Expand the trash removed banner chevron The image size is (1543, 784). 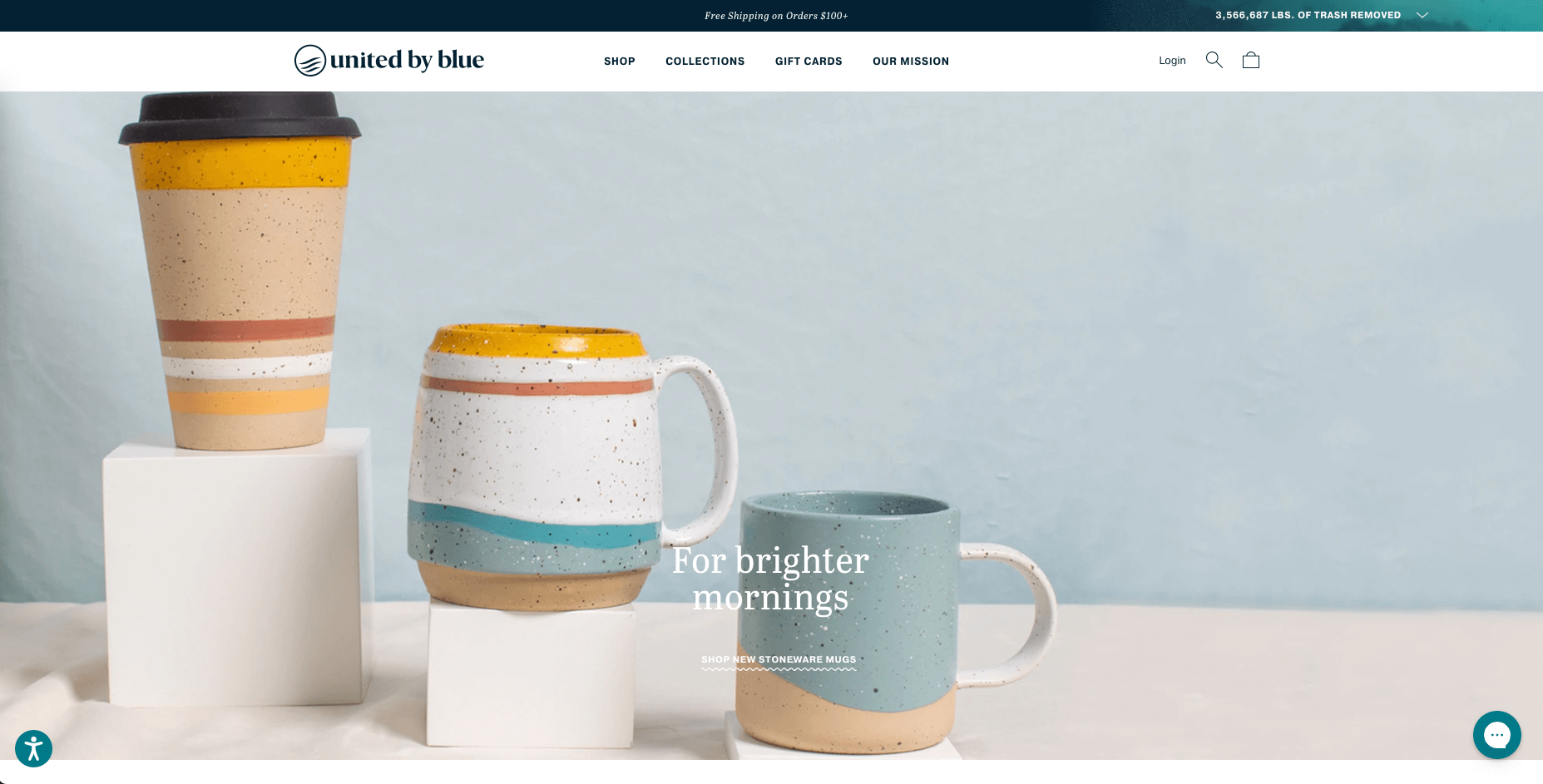tap(1422, 15)
